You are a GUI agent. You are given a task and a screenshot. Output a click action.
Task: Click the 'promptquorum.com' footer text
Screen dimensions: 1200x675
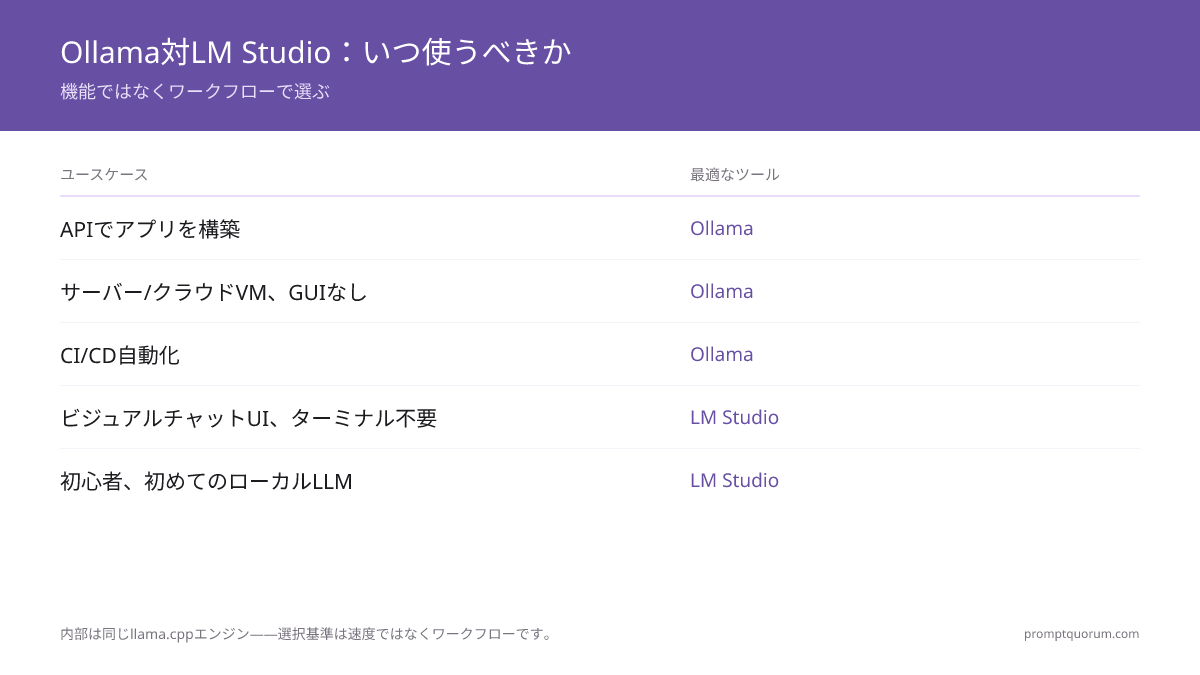[1081, 634]
